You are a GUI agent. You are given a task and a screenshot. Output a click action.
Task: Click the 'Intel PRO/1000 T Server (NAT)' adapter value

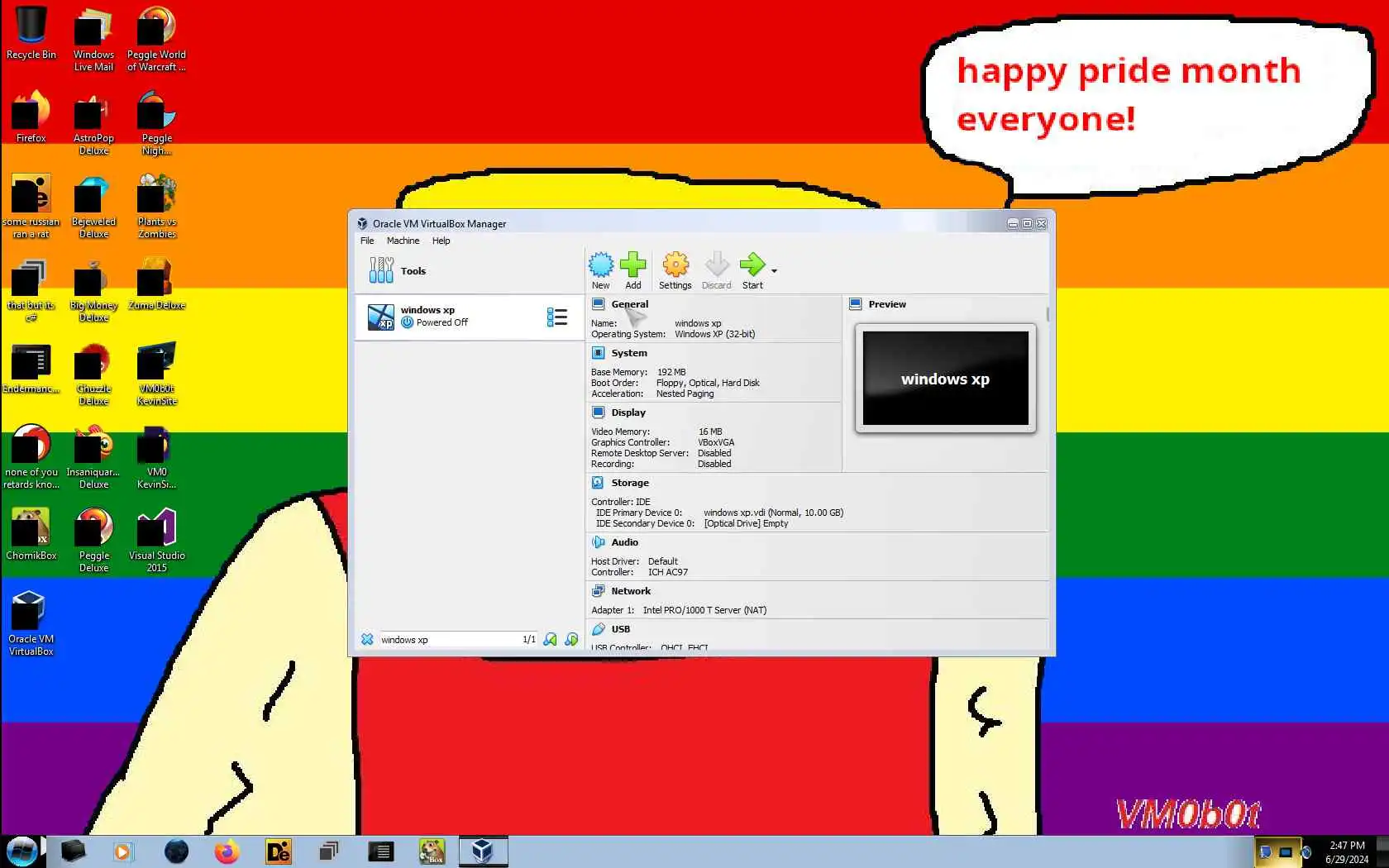coord(704,610)
